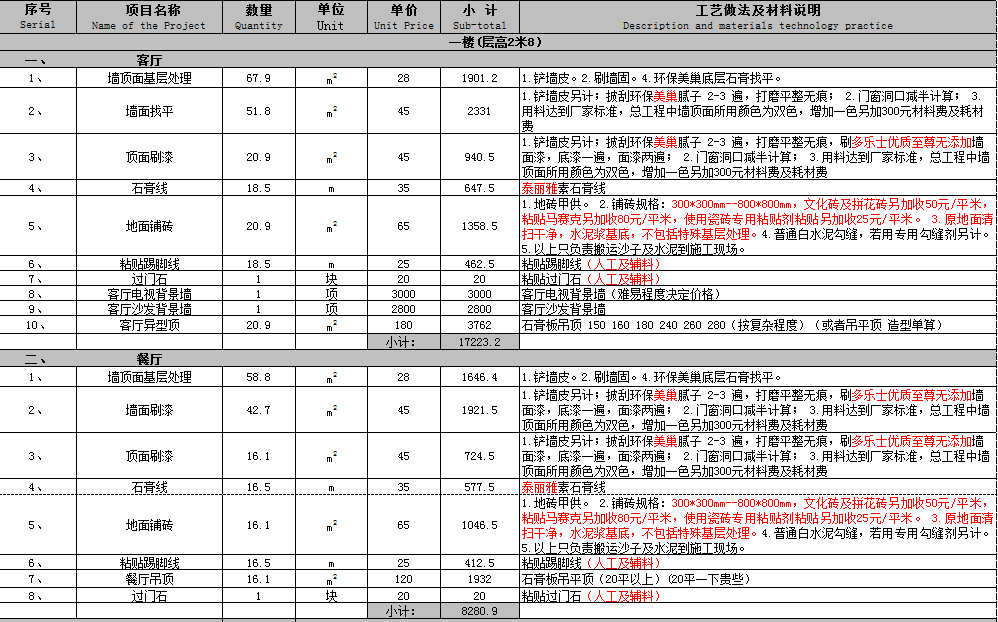Select the 412.5 sub-total cell
This screenshot has width=998, height=622.
[x=479, y=563]
